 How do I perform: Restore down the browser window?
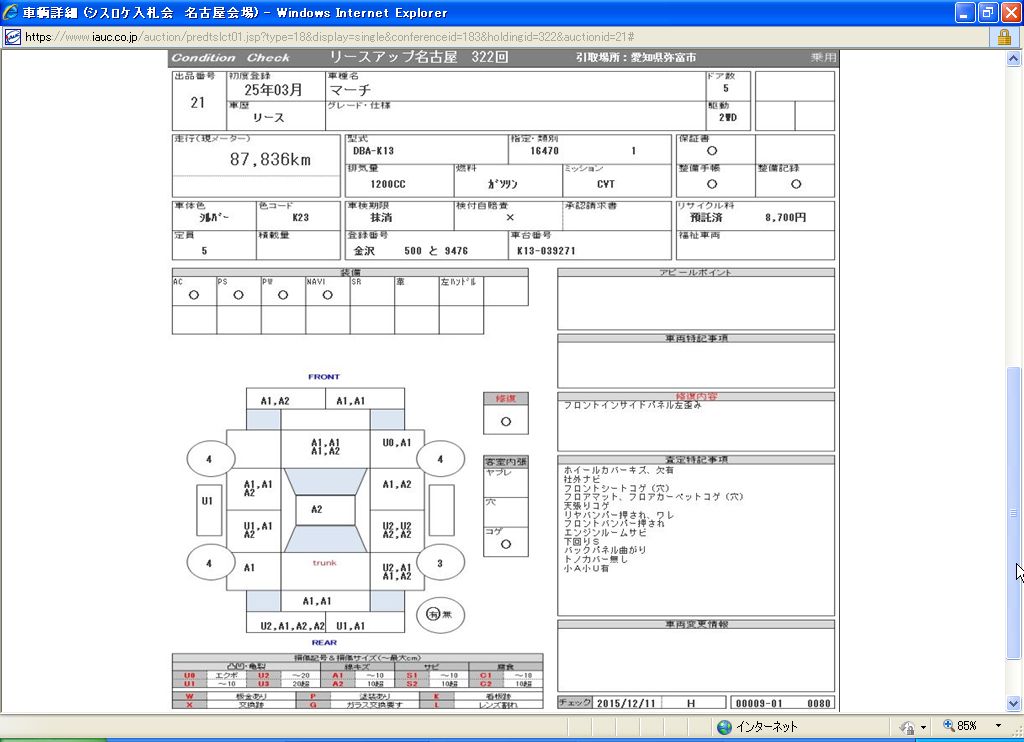point(986,12)
